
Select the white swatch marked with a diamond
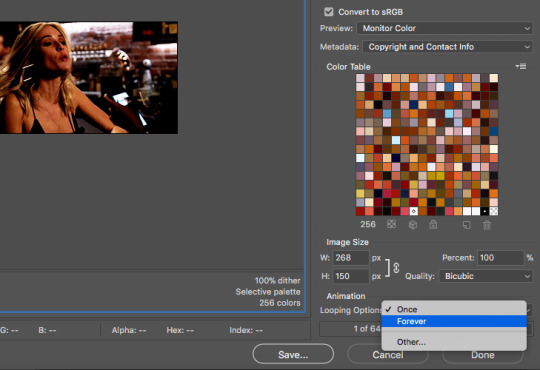point(414,211)
